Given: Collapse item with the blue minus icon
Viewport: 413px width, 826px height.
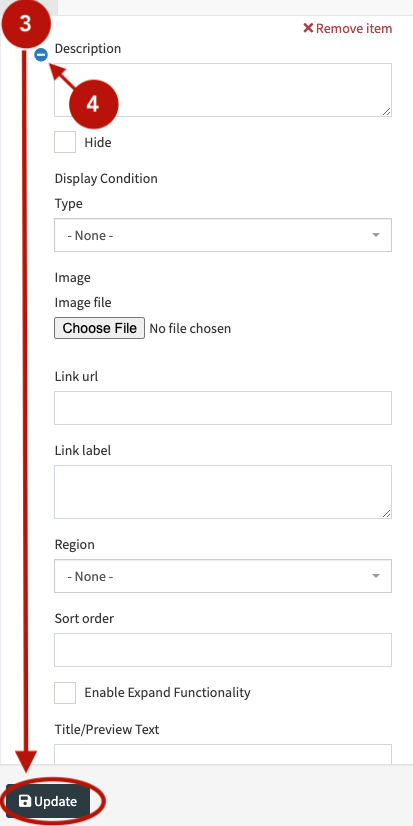Looking at the screenshot, I should 41,55.
